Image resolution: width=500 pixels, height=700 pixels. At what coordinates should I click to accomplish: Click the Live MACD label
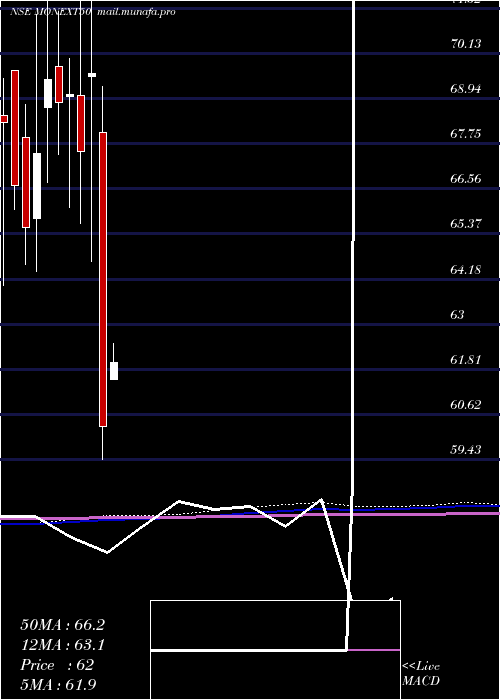[421, 674]
